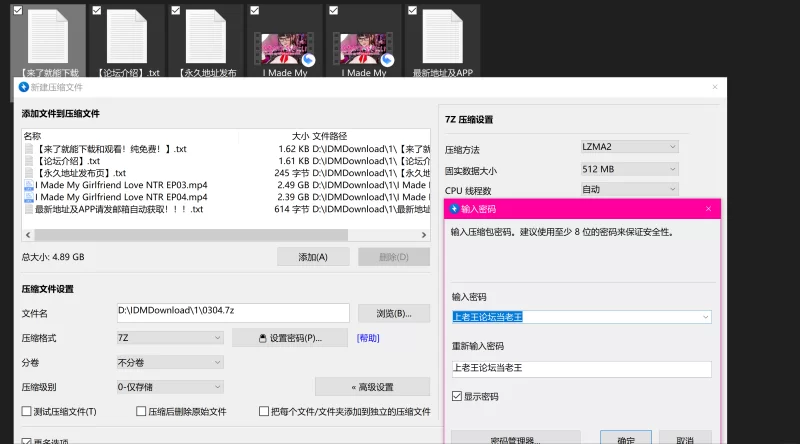The image size is (800, 444).
Task: Click file icon of 【来了就能下载和观看 list row
Action: pos(29,149)
